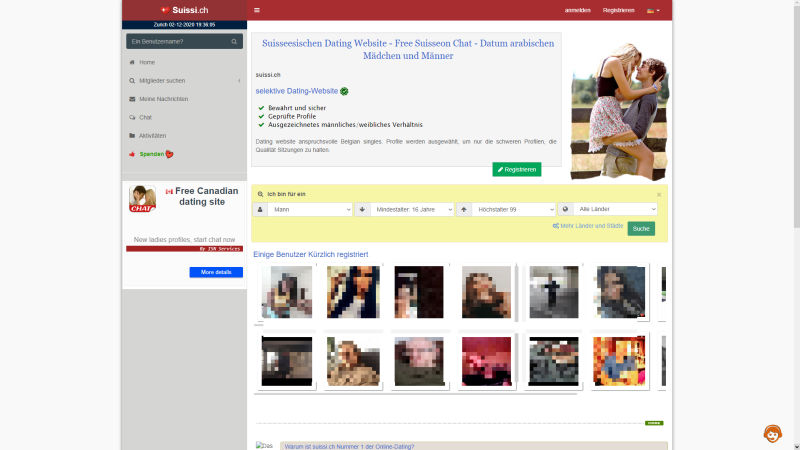This screenshot has height=450, width=800.
Task: Open third profile thumbnail in top row
Action: pyautogui.click(x=419, y=292)
